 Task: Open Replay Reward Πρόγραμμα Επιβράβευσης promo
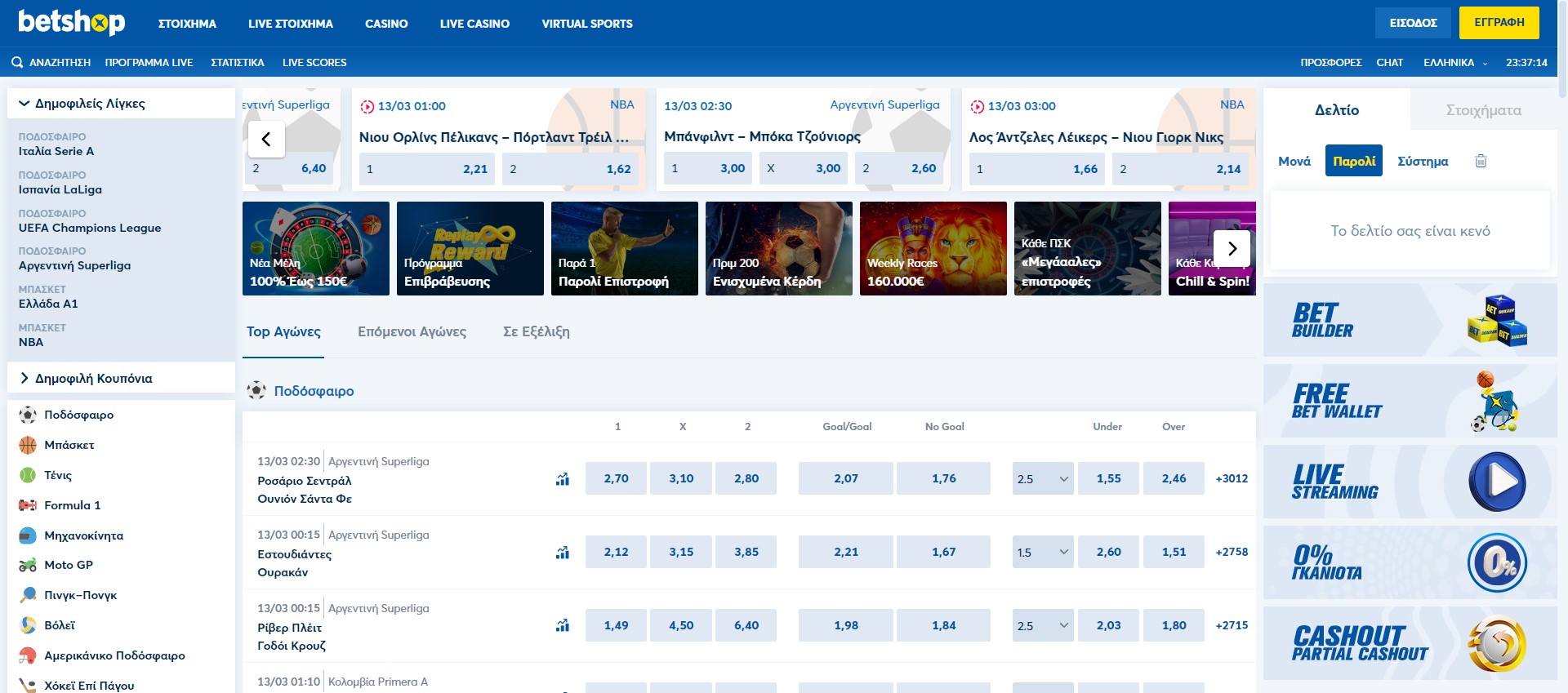point(470,248)
